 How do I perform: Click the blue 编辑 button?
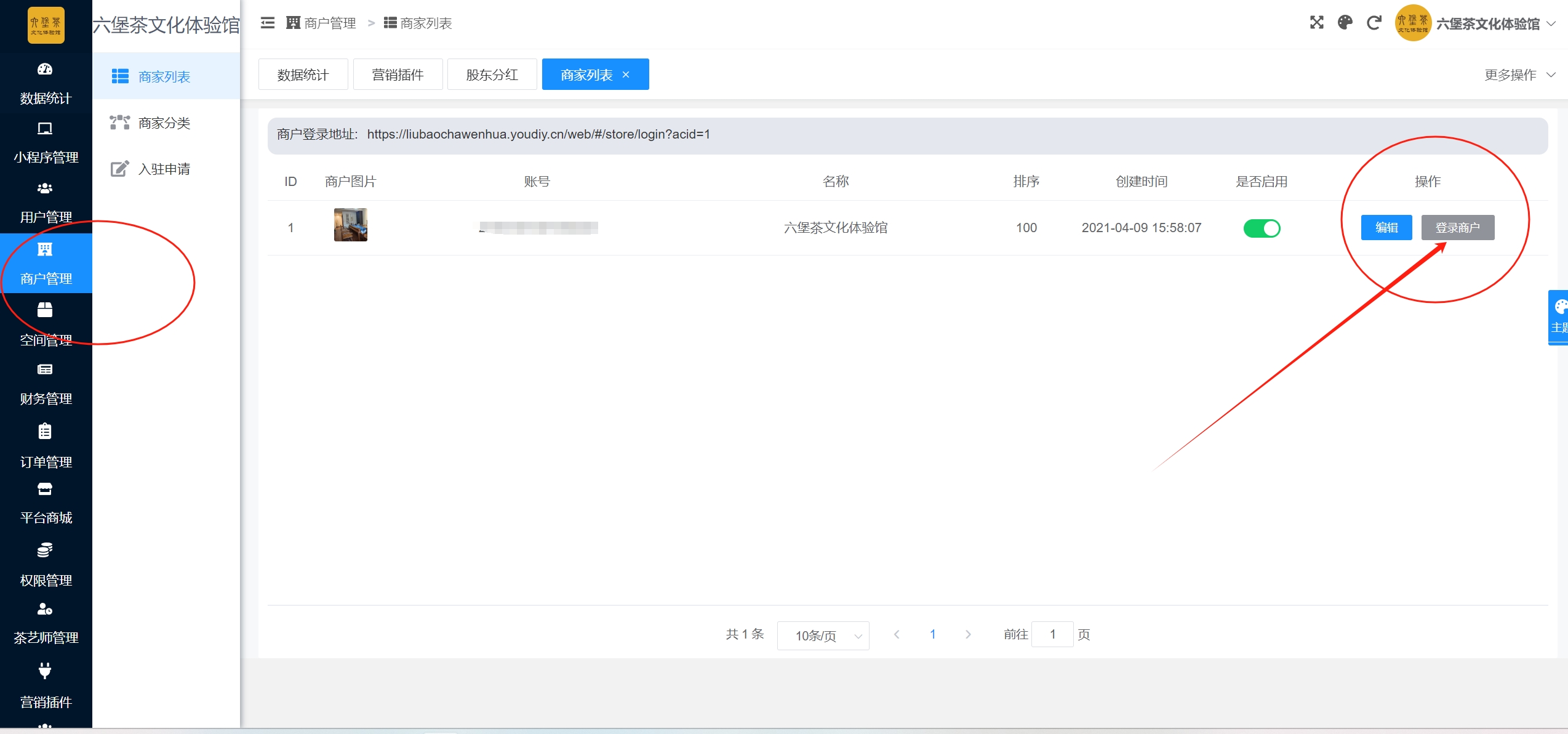click(1386, 228)
